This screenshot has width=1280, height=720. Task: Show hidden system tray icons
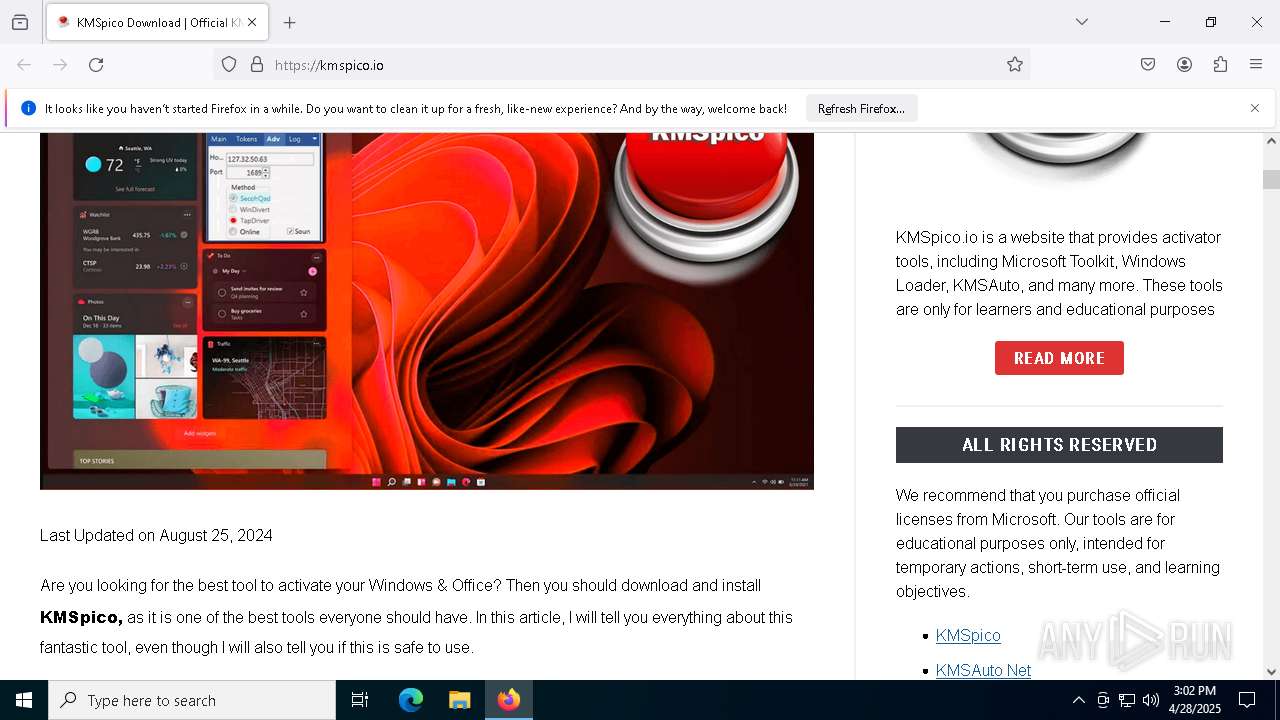pos(1078,700)
